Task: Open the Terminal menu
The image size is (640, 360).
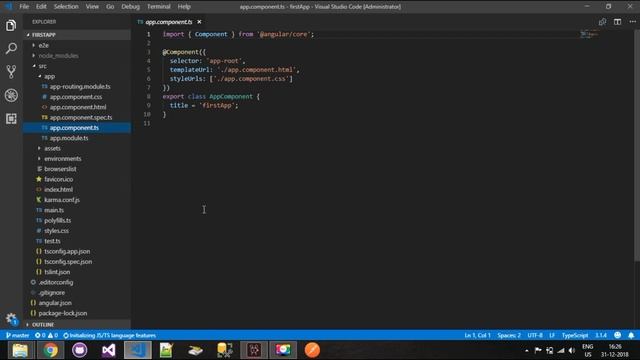Action: pyautogui.click(x=159, y=7)
